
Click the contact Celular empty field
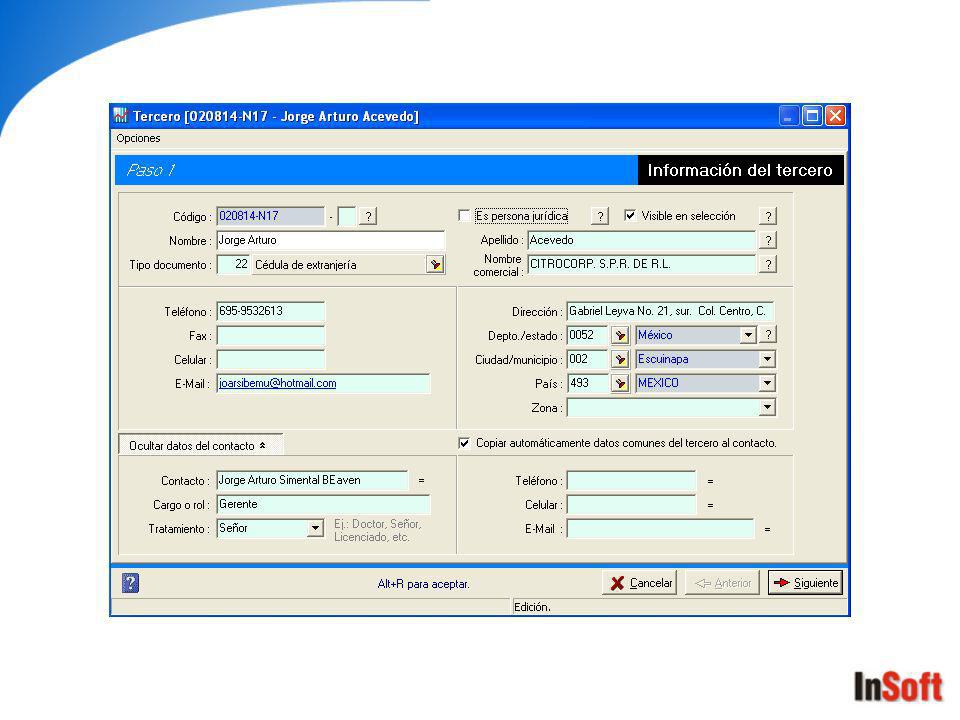pos(631,504)
